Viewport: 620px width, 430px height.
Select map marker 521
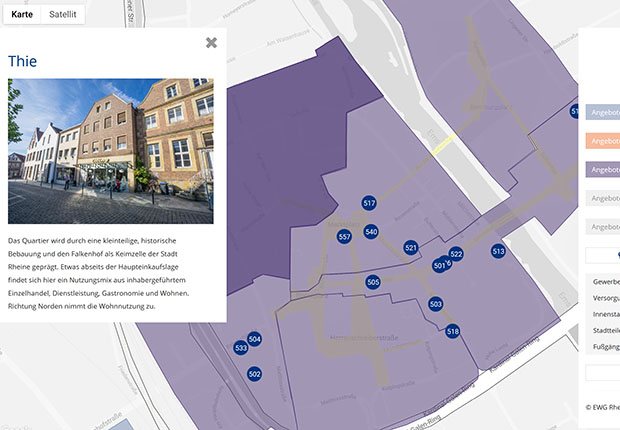(411, 248)
